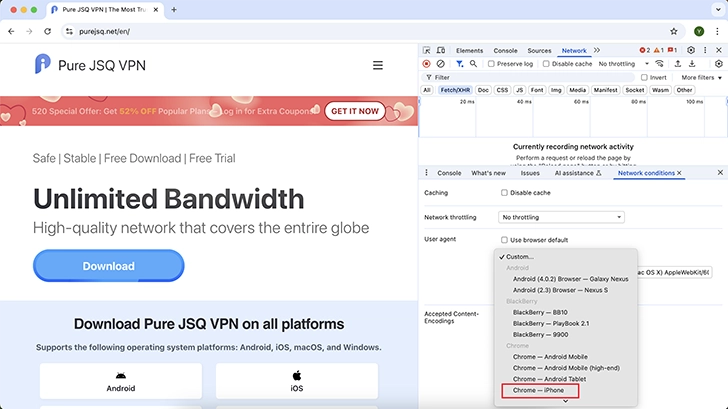Image resolution: width=728 pixels, height=409 pixels.
Task: Activate the DevTools inspect element picker
Action: click(x=427, y=50)
